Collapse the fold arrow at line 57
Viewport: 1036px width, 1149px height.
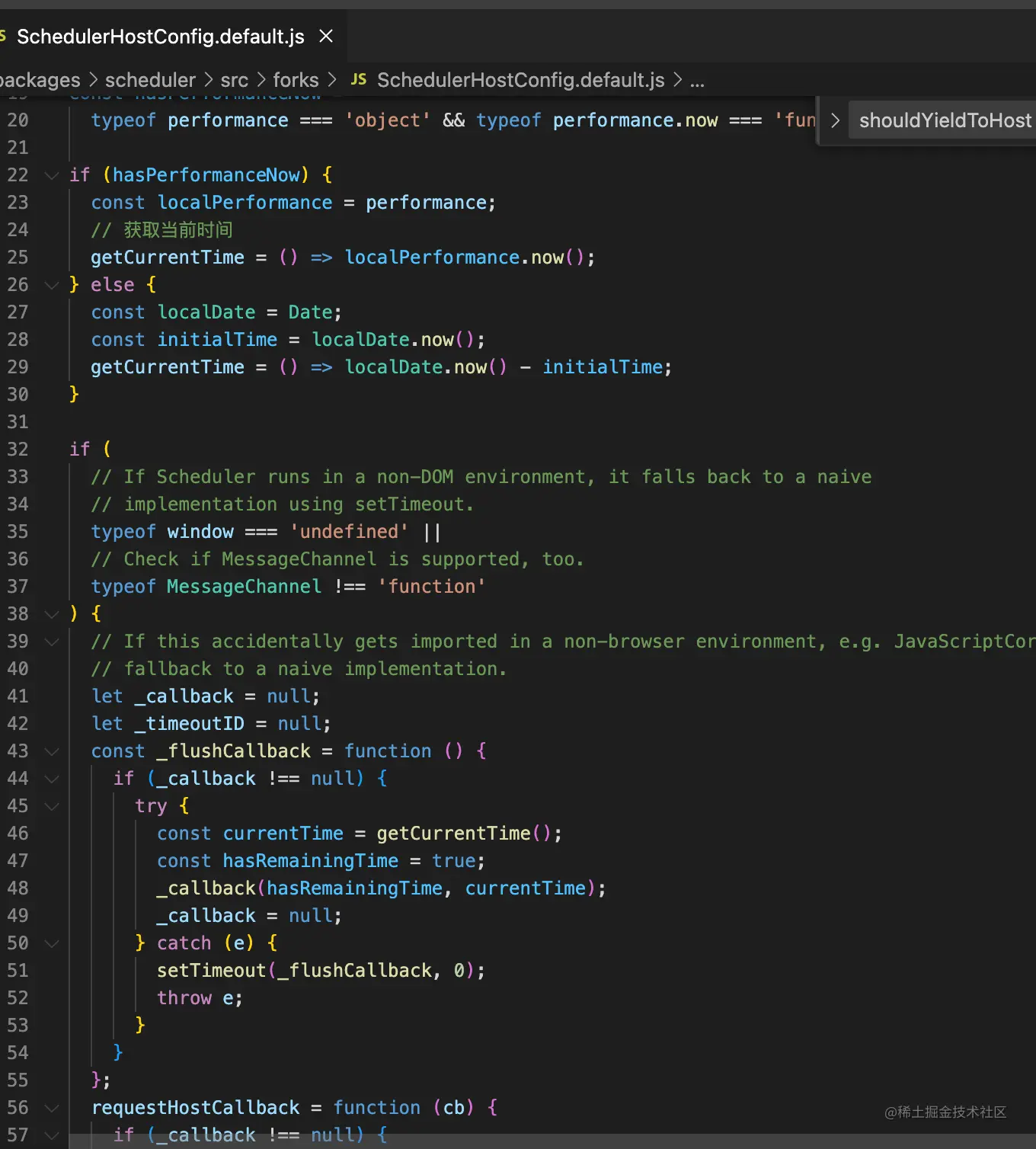pyautogui.click(x=52, y=1135)
